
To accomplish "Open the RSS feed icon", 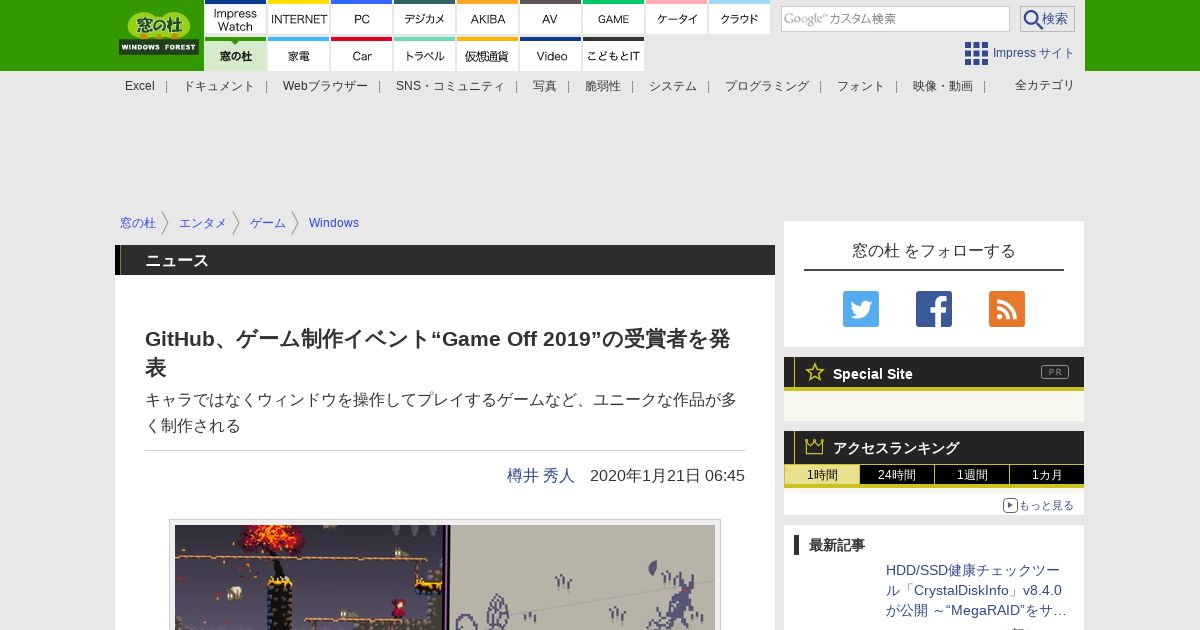I will (x=1007, y=309).
